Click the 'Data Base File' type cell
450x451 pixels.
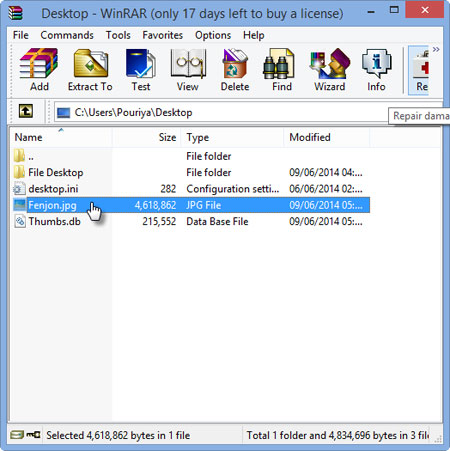pos(217,221)
